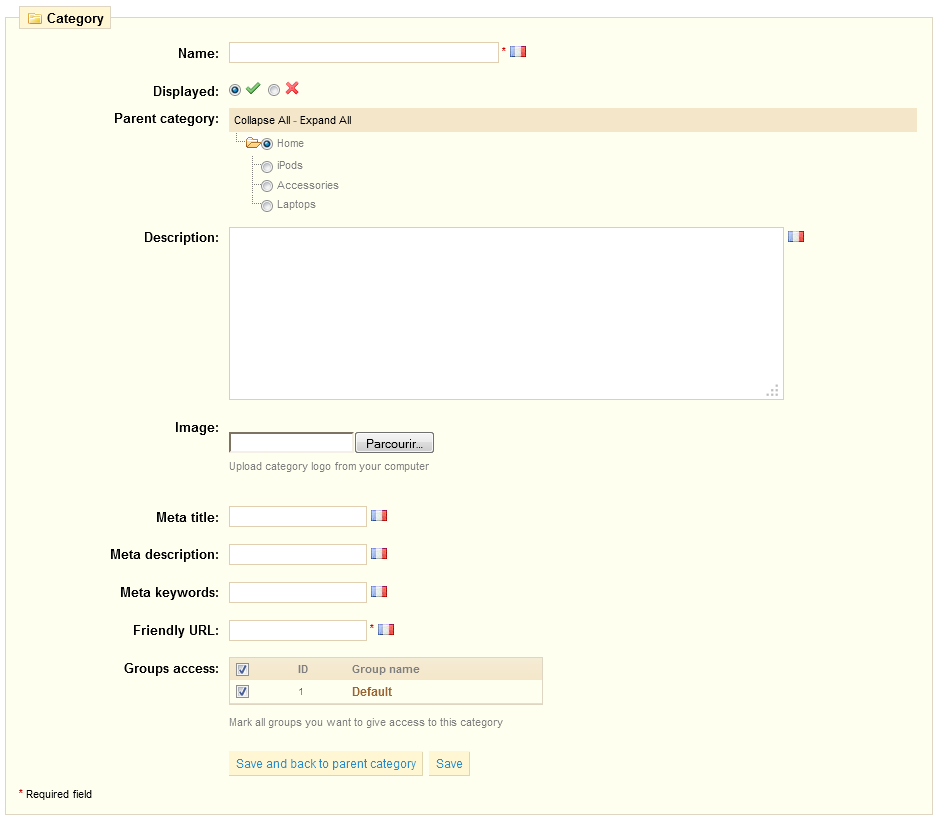The height and width of the screenshot is (821, 938).
Task: Click the 'Required field' note
Action: coord(59,794)
